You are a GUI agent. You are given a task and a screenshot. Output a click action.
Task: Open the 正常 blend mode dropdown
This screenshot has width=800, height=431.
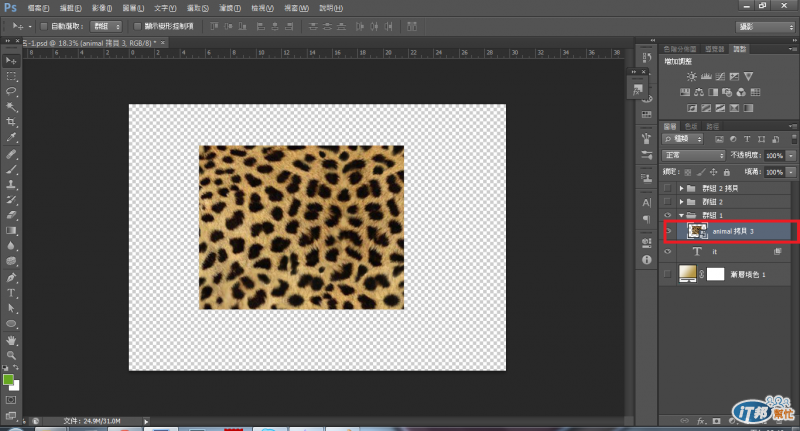pyautogui.click(x=694, y=156)
